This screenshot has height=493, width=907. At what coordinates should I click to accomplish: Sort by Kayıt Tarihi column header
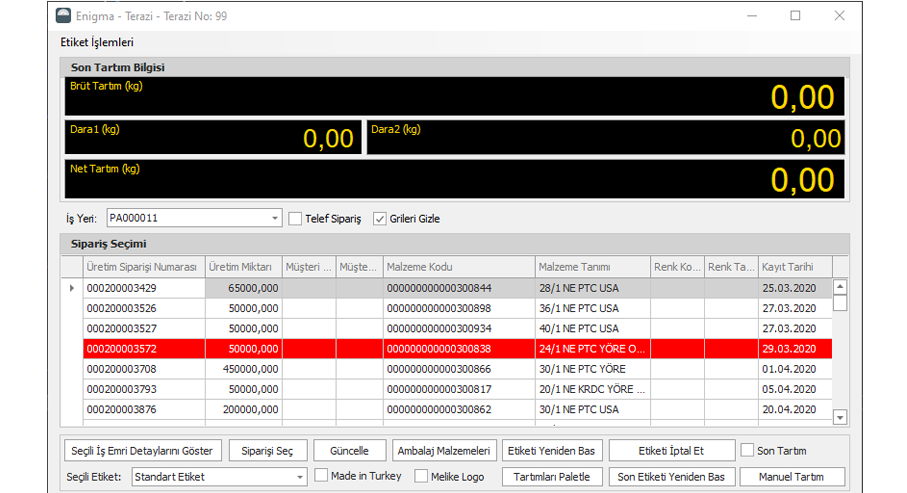click(795, 267)
